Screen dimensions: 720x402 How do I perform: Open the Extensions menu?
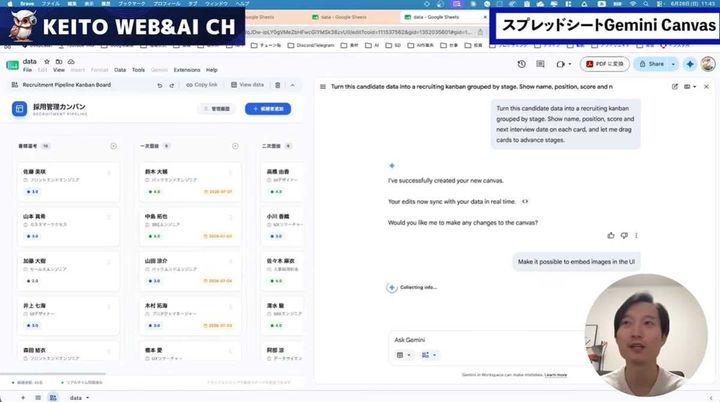(x=187, y=70)
